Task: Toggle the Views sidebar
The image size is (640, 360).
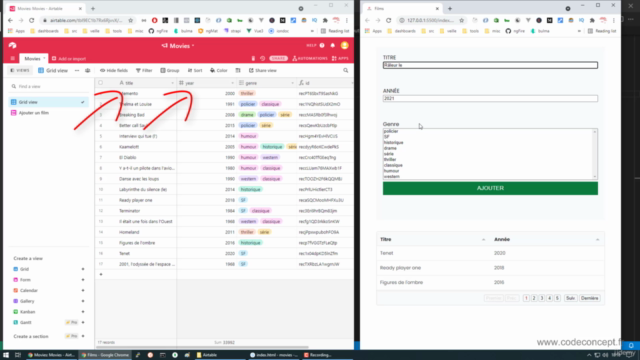Action: [x=20, y=70]
